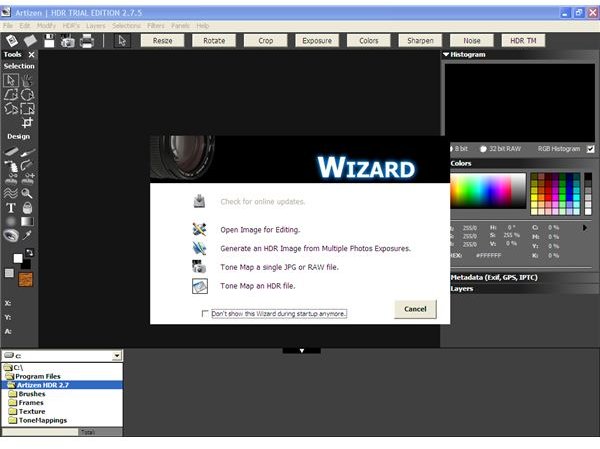Select the clone stamp tool with plus sign
Viewport: 600px width, 449px height.
click(x=27, y=179)
